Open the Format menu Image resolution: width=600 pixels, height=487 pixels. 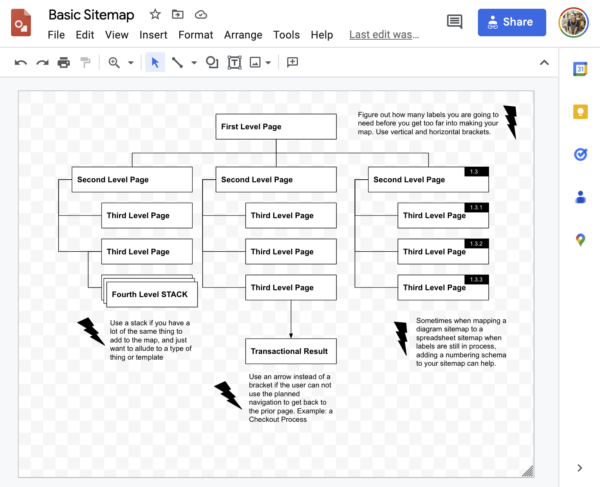click(196, 35)
